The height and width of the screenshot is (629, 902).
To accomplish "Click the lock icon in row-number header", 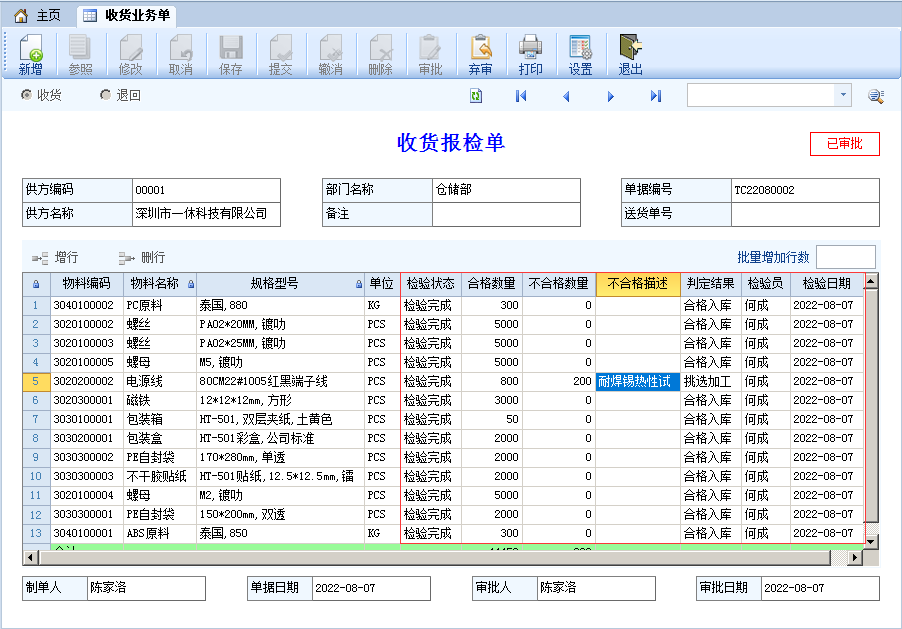I will 36,284.
